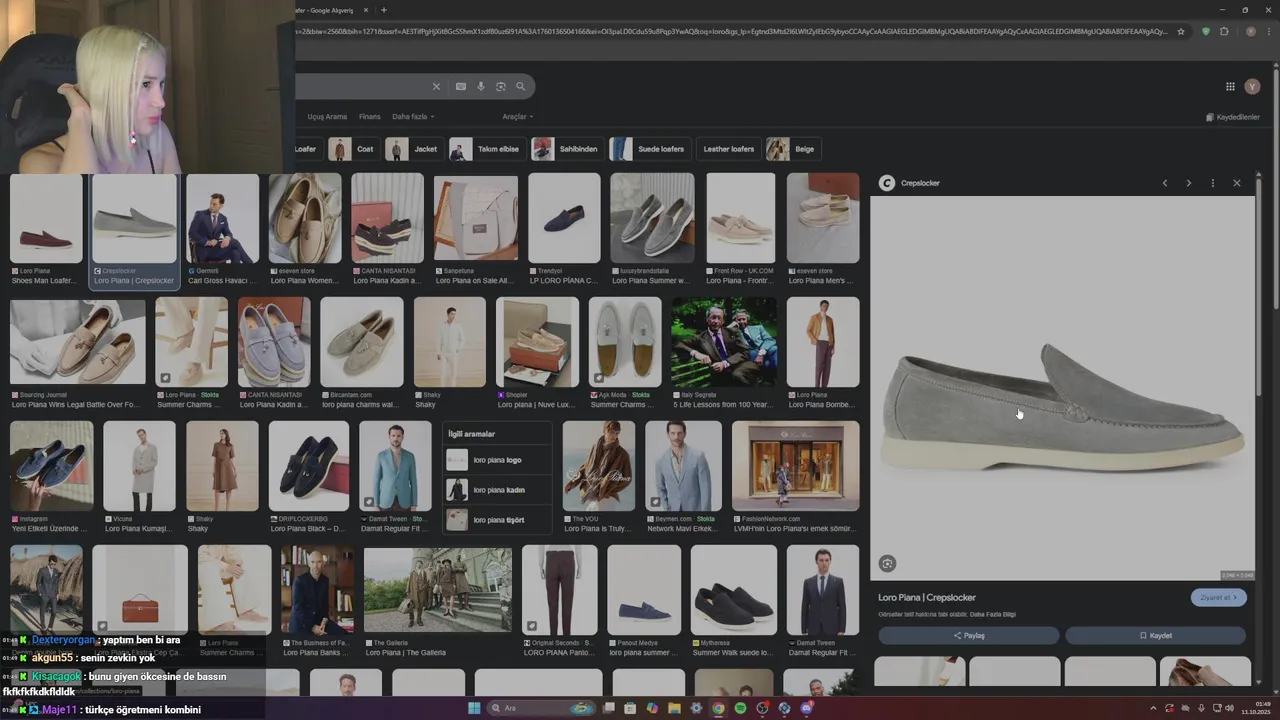
Task: Select related search loro piana logo
Action: coord(498,460)
